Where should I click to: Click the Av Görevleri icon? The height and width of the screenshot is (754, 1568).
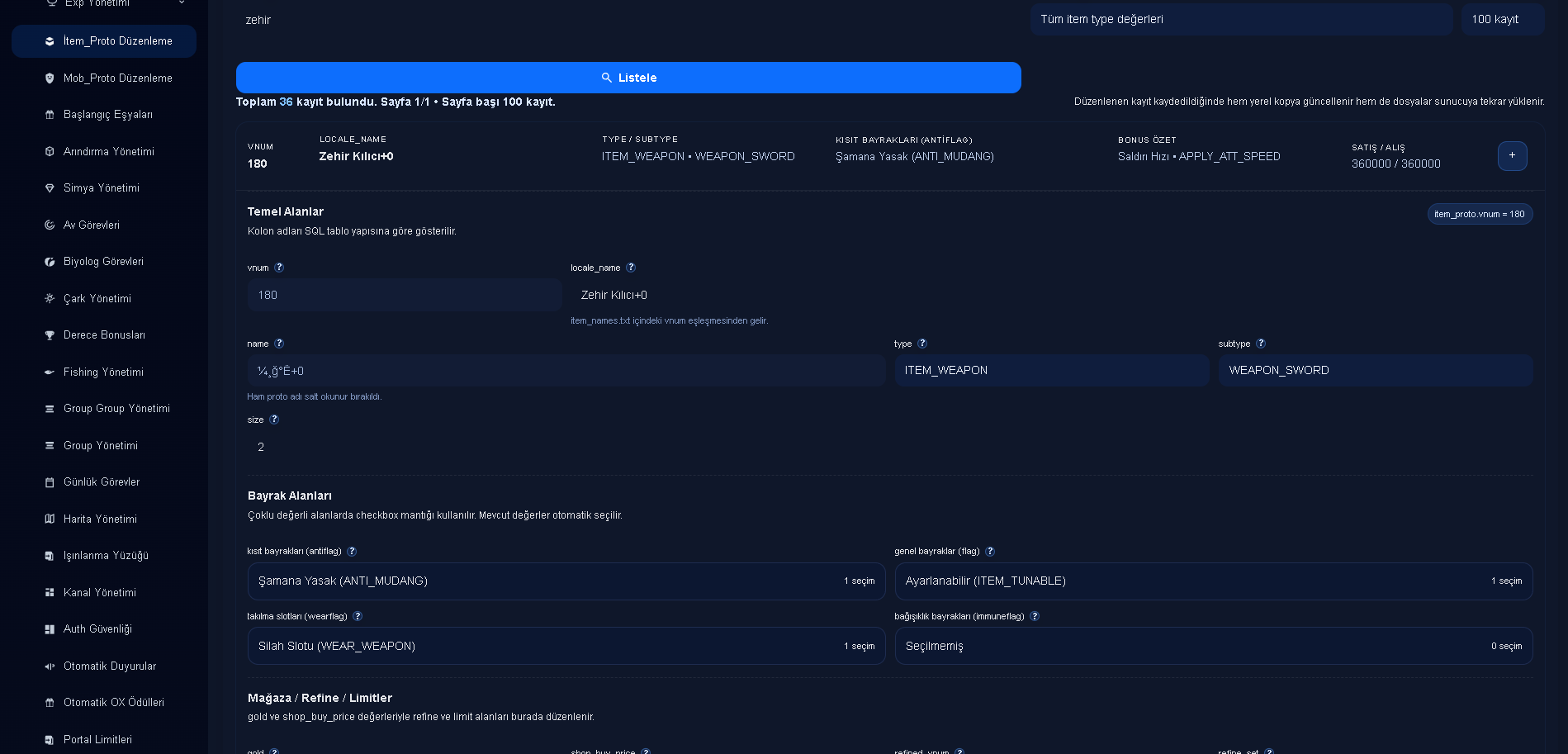pos(50,225)
